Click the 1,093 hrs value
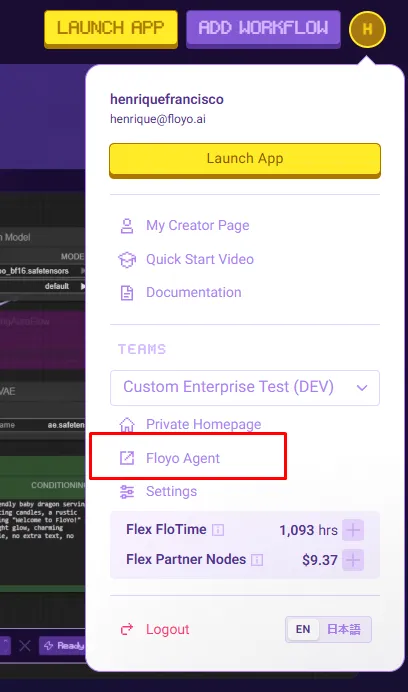Viewport: 408px width, 692px height. [x=308, y=530]
